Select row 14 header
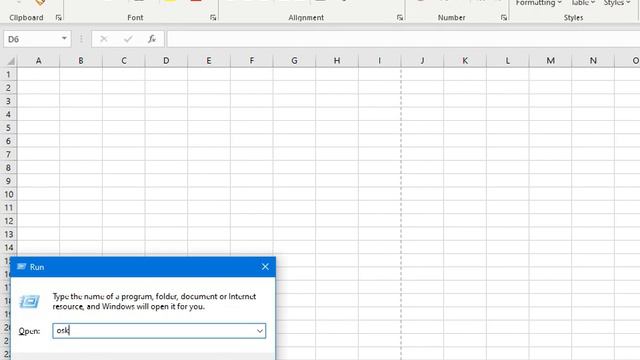This screenshot has width=640, height=360. pos(8,248)
